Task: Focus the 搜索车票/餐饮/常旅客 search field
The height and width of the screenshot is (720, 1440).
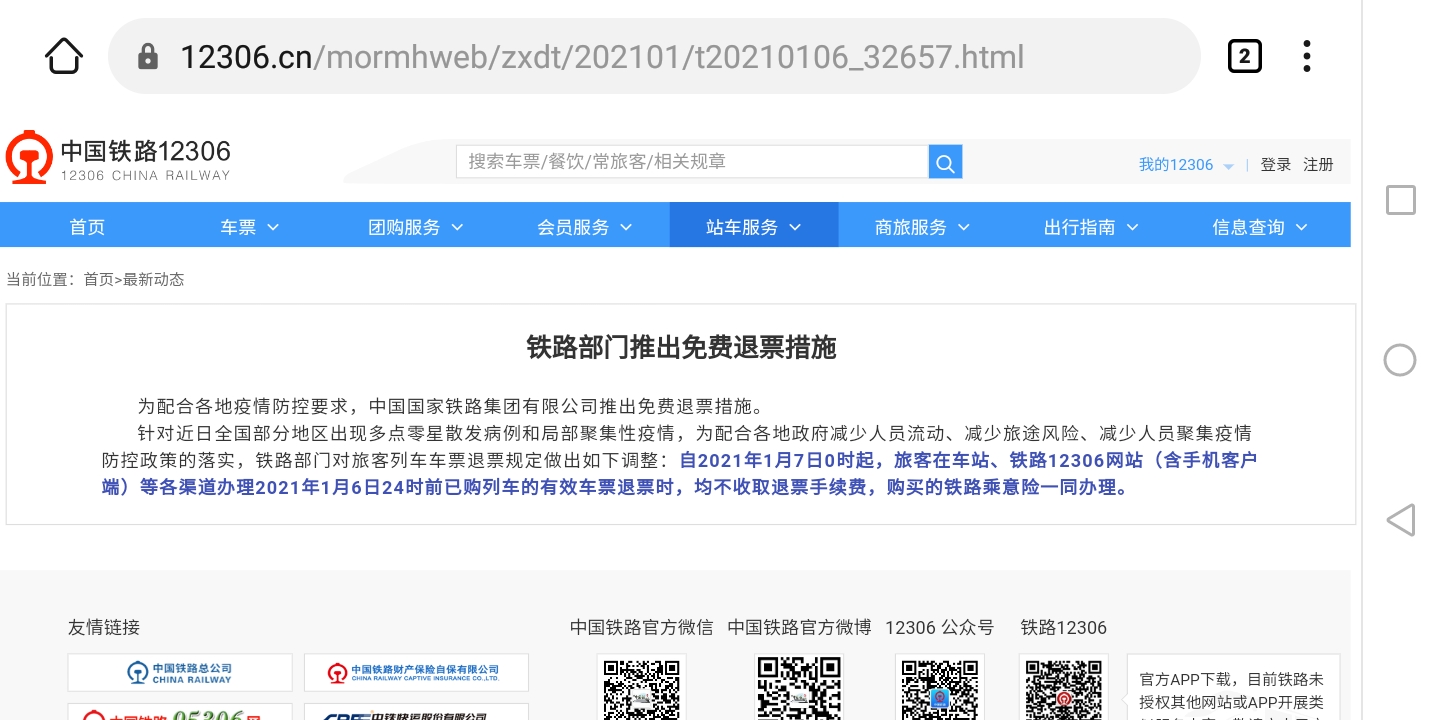Action: tap(692, 162)
